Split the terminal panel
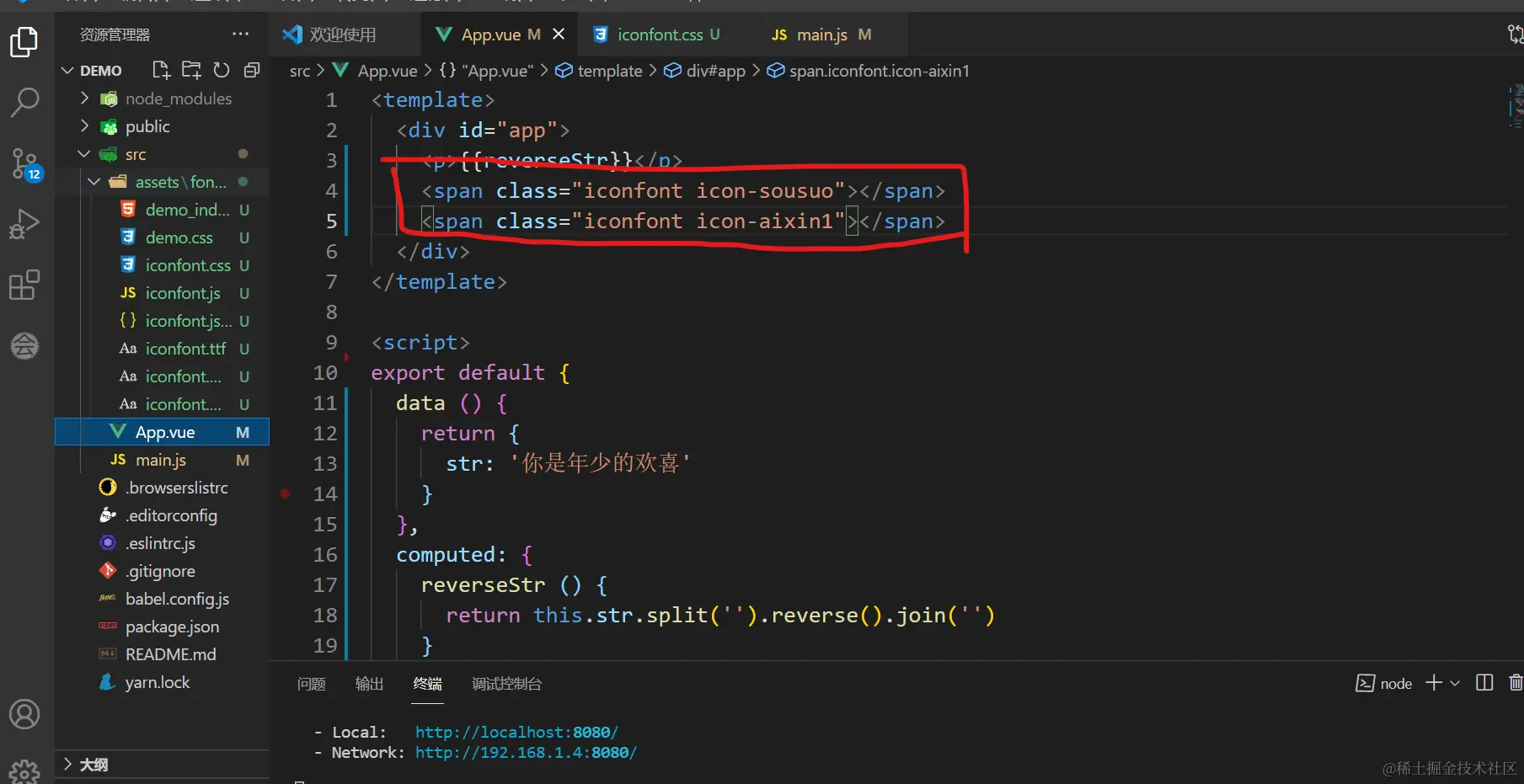Screen dimensions: 1524x784 [x=1484, y=683]
